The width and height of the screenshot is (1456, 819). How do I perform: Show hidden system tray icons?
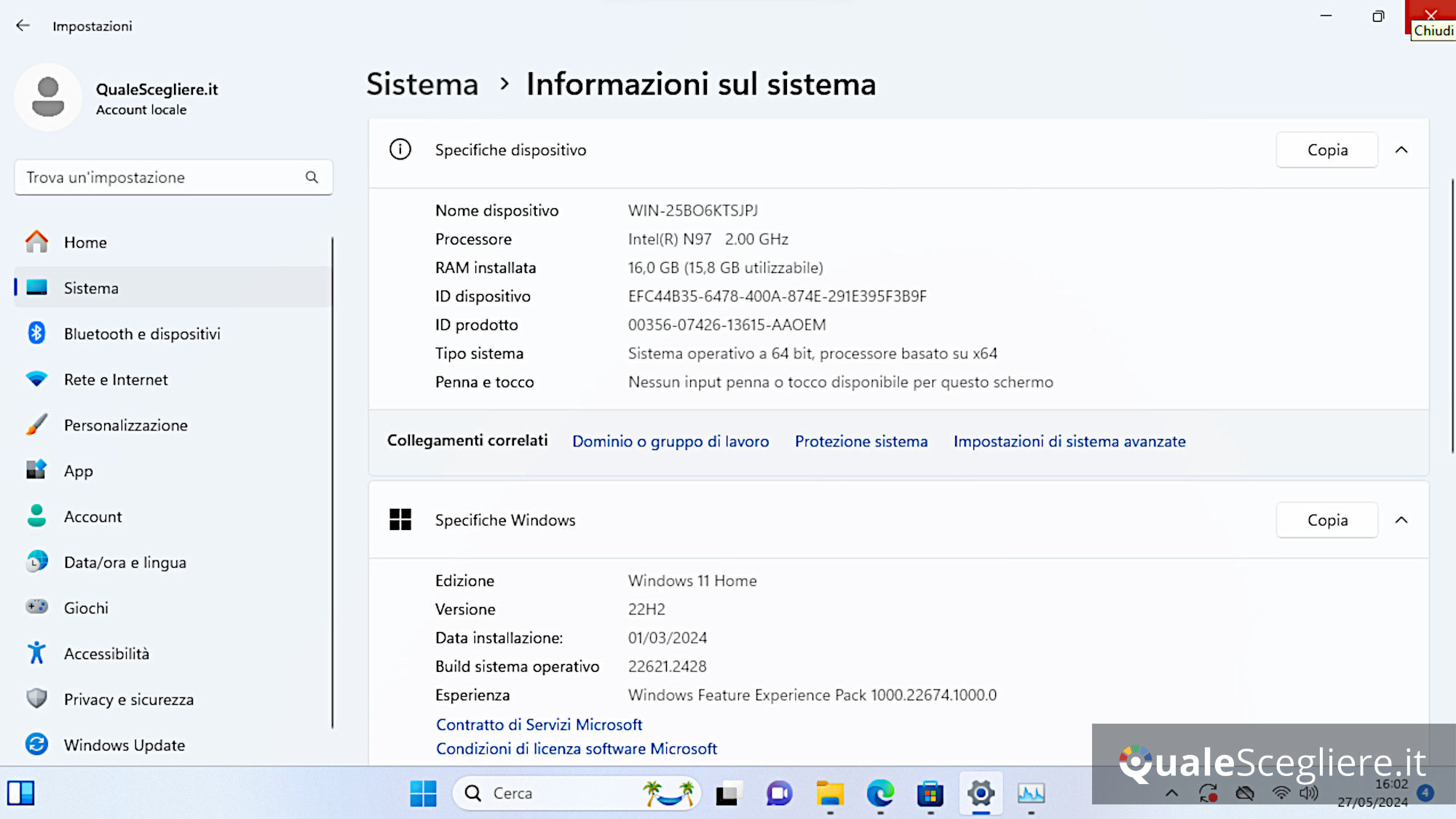1171,794
